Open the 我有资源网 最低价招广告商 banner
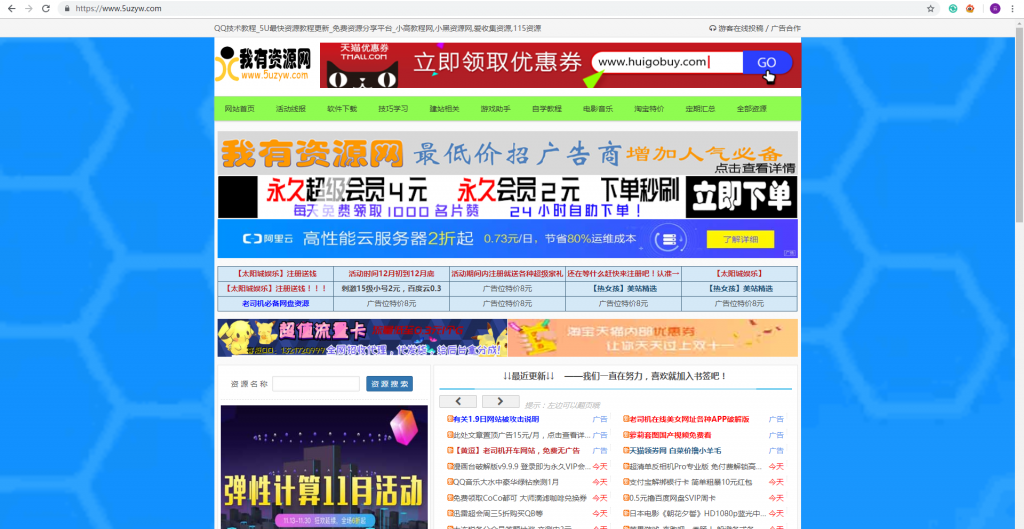1024x529 pixels. [x=507, y=153]
